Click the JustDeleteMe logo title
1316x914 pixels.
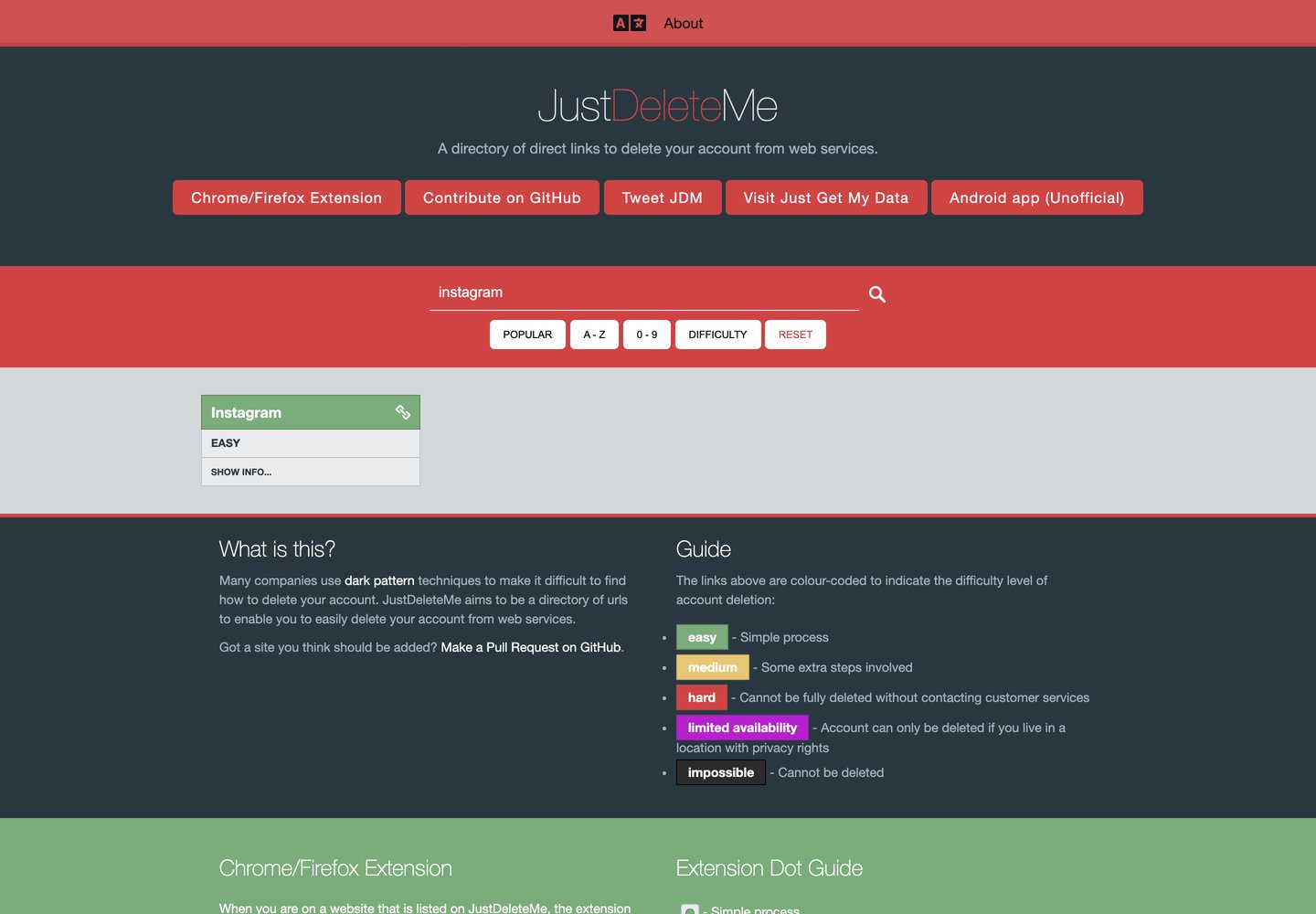pyautogui.click(x=658, y=106)
